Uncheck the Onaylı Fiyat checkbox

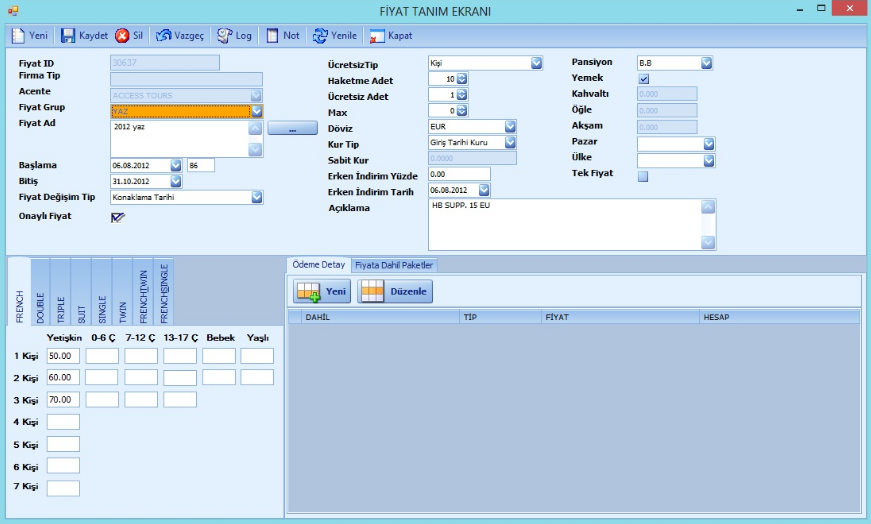tap(117, 217)
